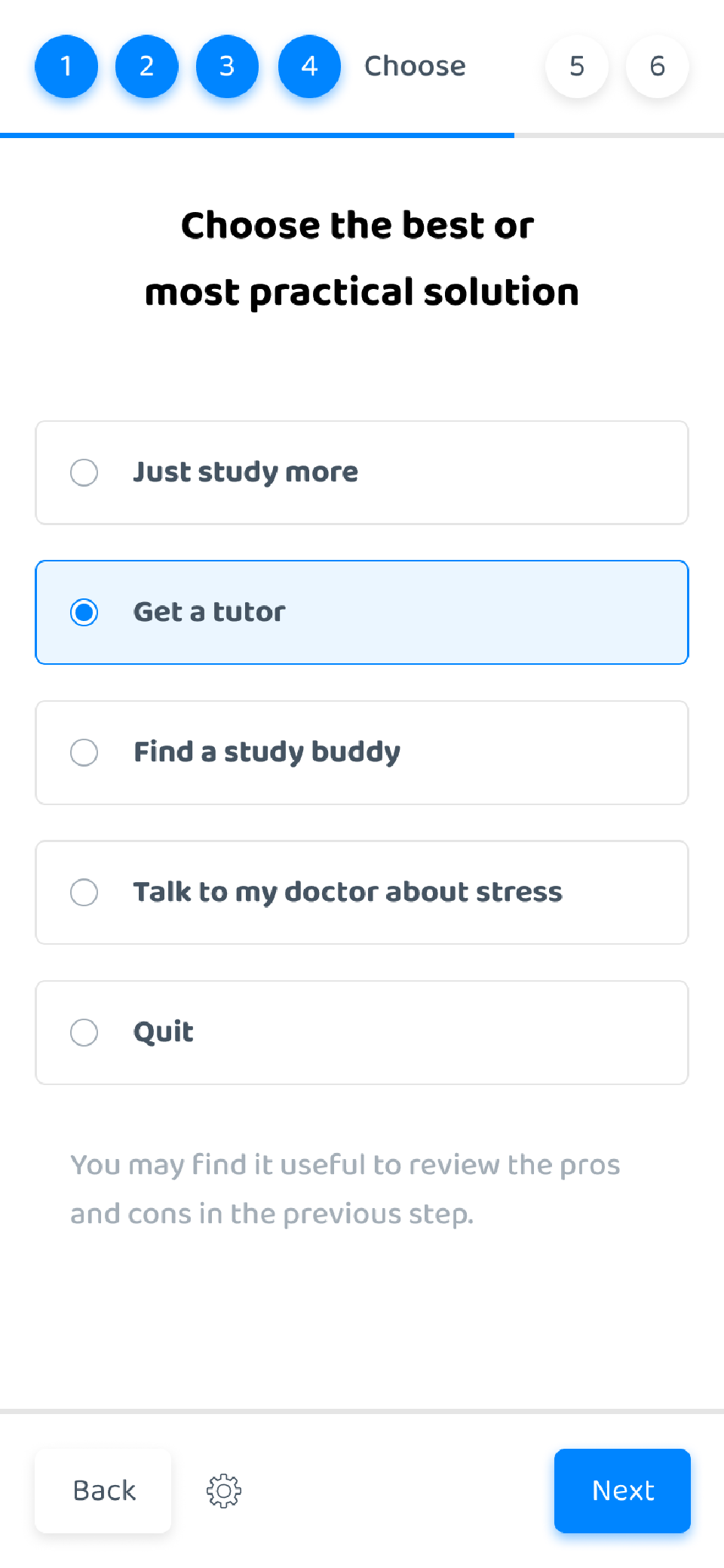This screenshot has height=1568, width=724.
Task: Click the 'Find a study buddy' label text
Action: 267,752
